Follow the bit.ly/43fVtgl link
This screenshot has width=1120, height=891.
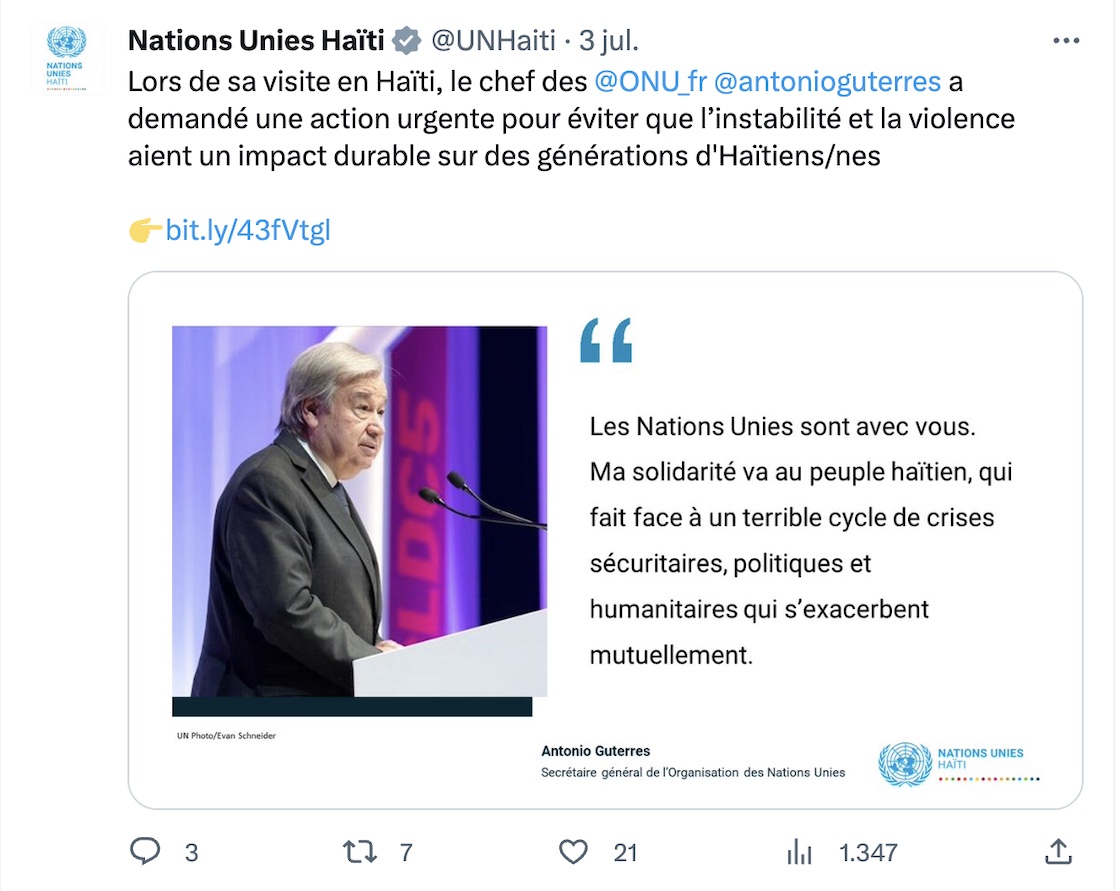tap(247, 231)
